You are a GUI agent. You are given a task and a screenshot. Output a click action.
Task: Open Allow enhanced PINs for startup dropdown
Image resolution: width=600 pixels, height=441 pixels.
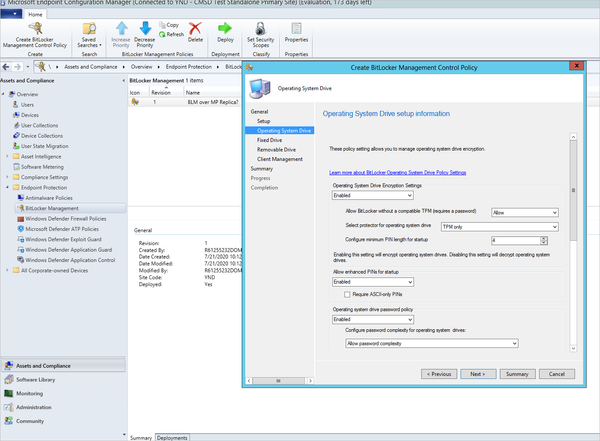[x=373, y=282]
